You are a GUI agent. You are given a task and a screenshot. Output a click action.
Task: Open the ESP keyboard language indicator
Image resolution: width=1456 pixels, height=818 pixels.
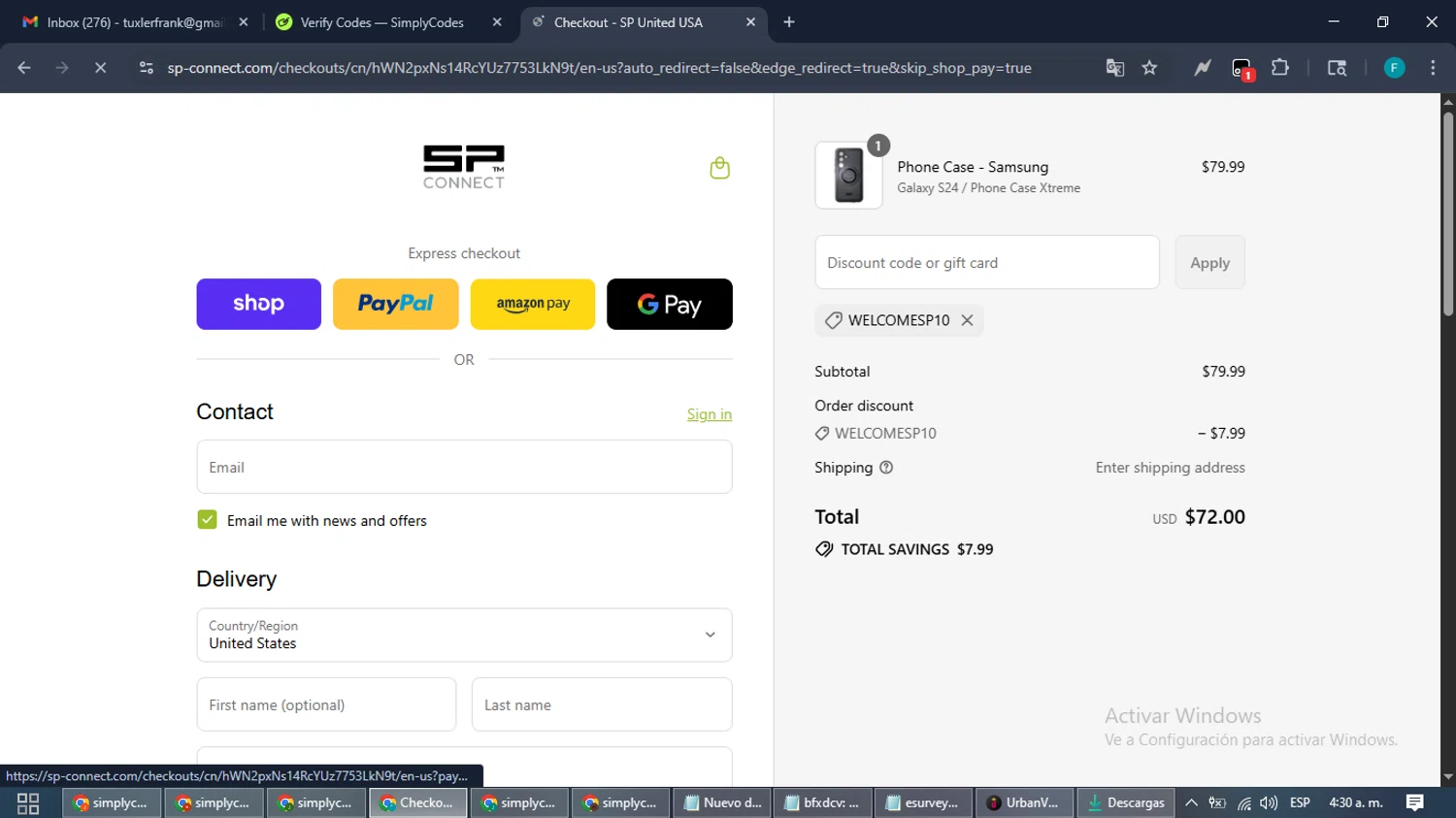point(1300,802)
